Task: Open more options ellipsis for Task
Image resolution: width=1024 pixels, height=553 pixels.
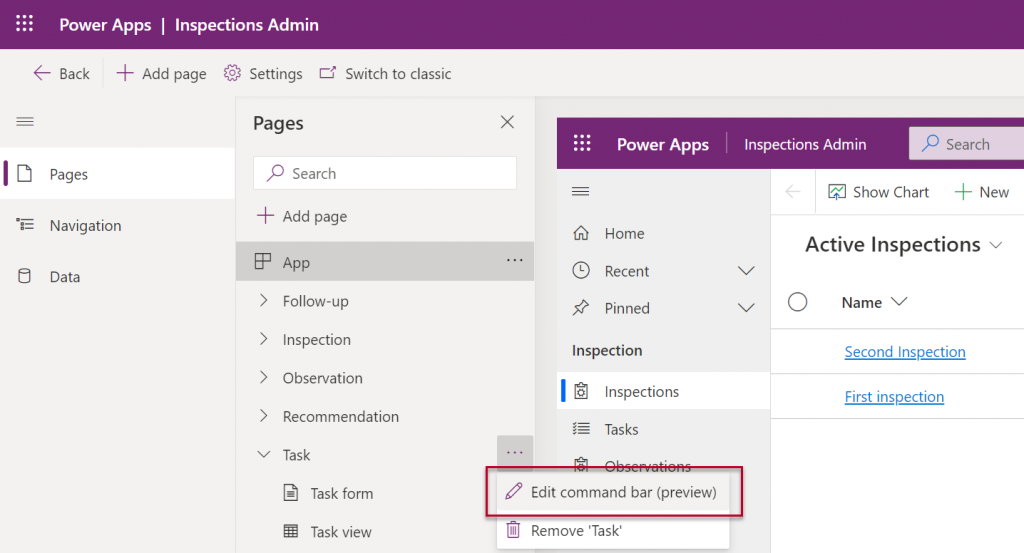Action: point(515,452)
